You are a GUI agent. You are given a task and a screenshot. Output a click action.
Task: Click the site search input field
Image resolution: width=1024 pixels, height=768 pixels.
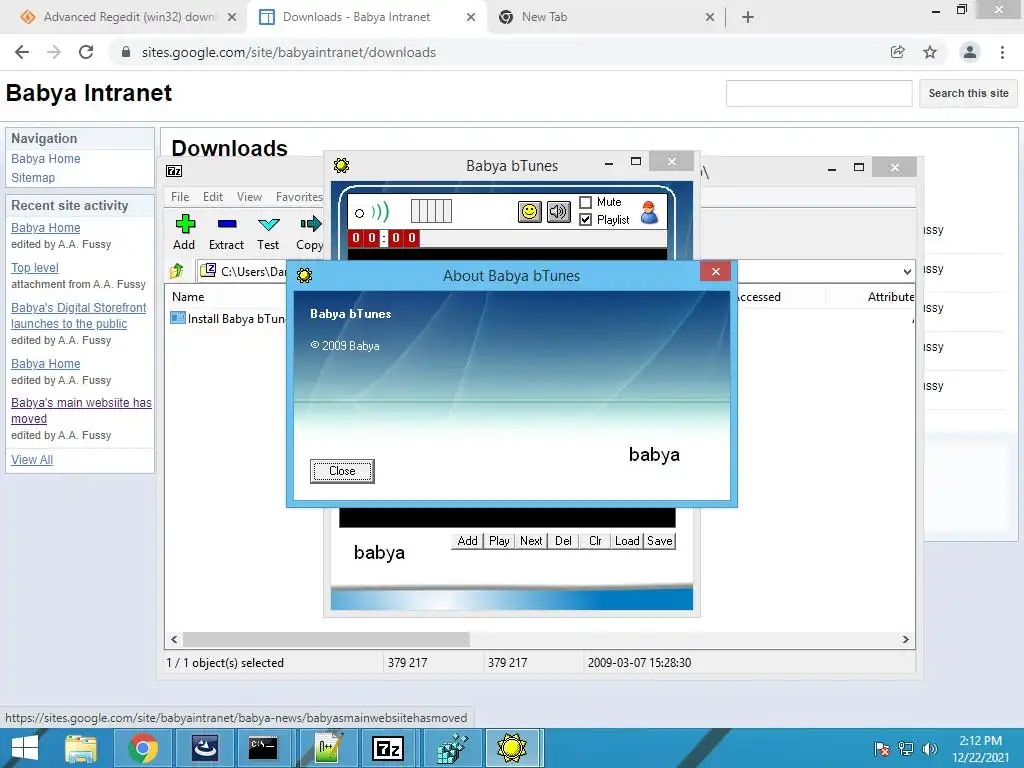pyautogui.click(x=819, y=93)
